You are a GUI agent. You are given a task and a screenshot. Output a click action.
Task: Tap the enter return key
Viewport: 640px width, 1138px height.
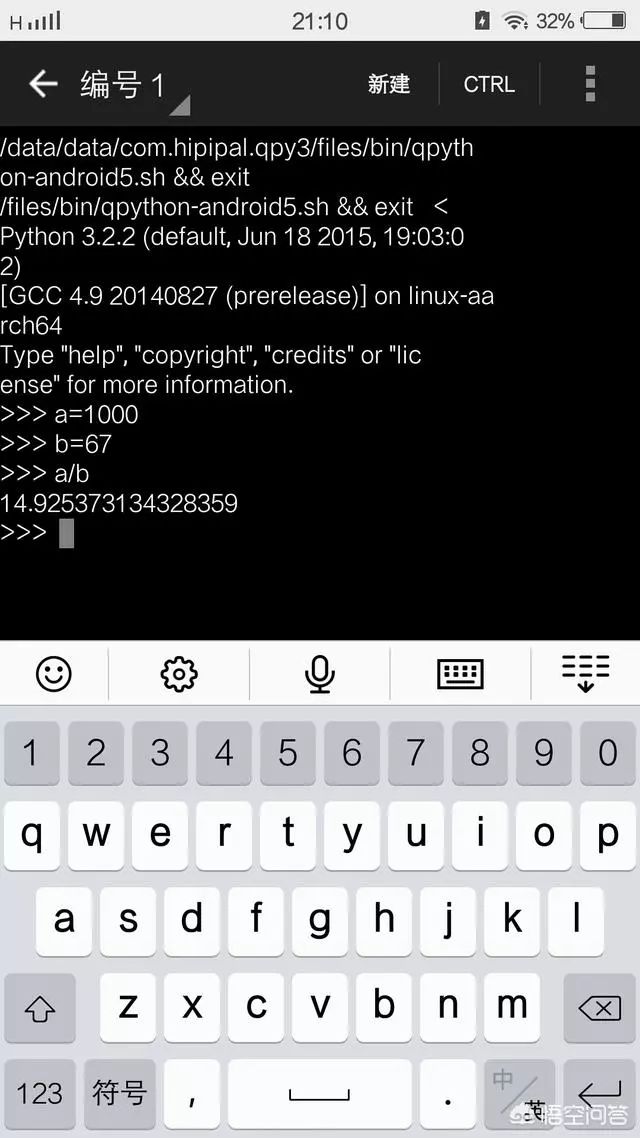599,1093
